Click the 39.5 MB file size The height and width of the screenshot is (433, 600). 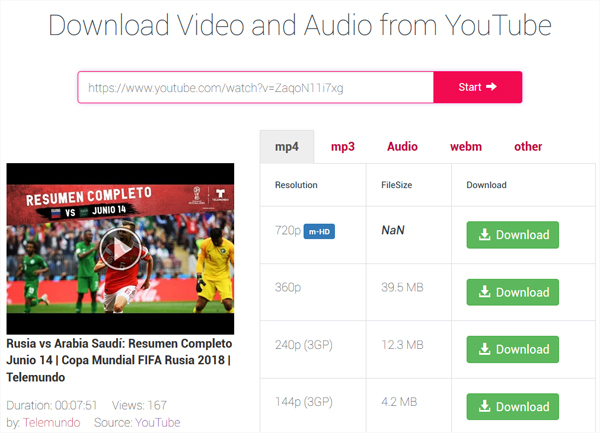point(402,288)
